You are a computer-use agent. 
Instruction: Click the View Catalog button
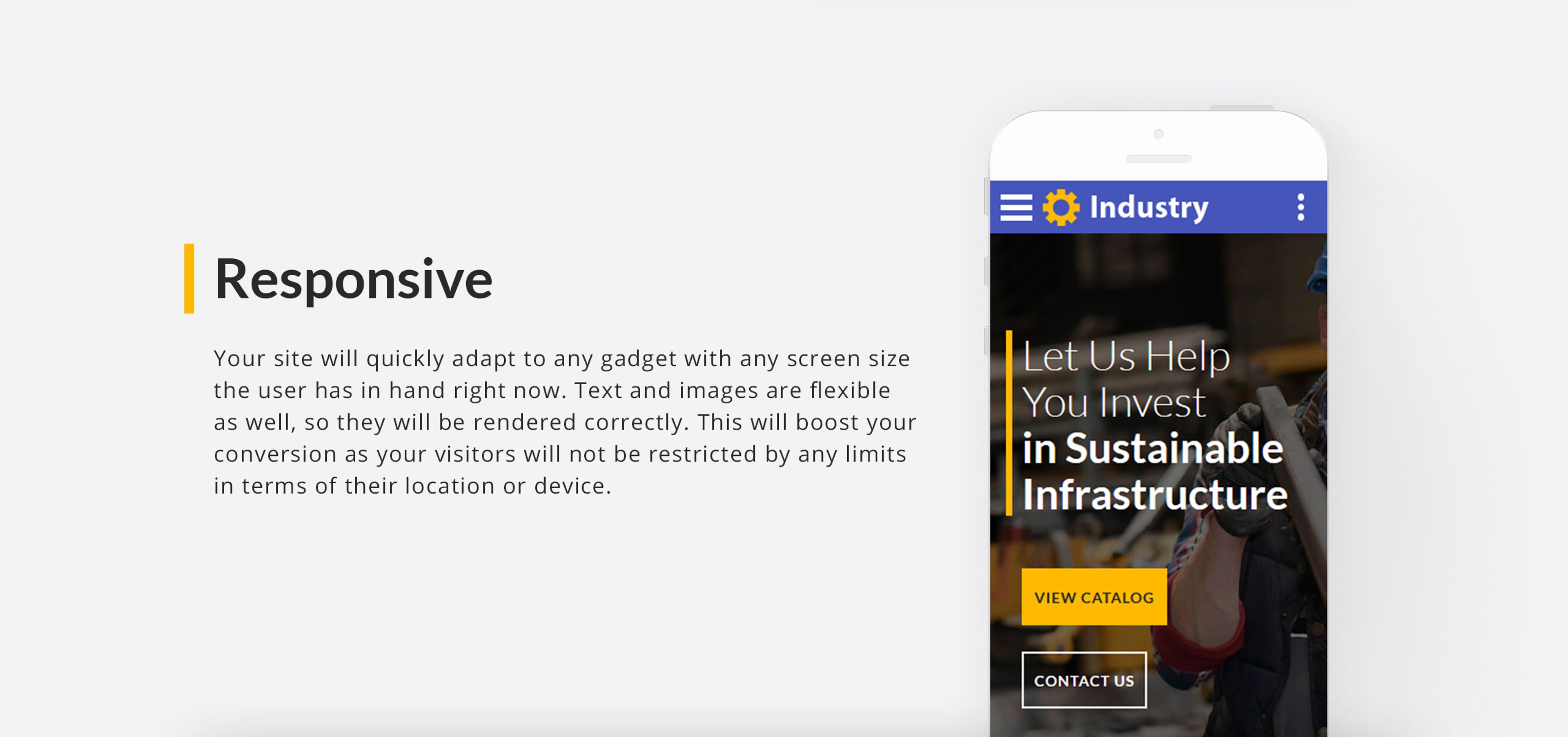pos(1094,597)
